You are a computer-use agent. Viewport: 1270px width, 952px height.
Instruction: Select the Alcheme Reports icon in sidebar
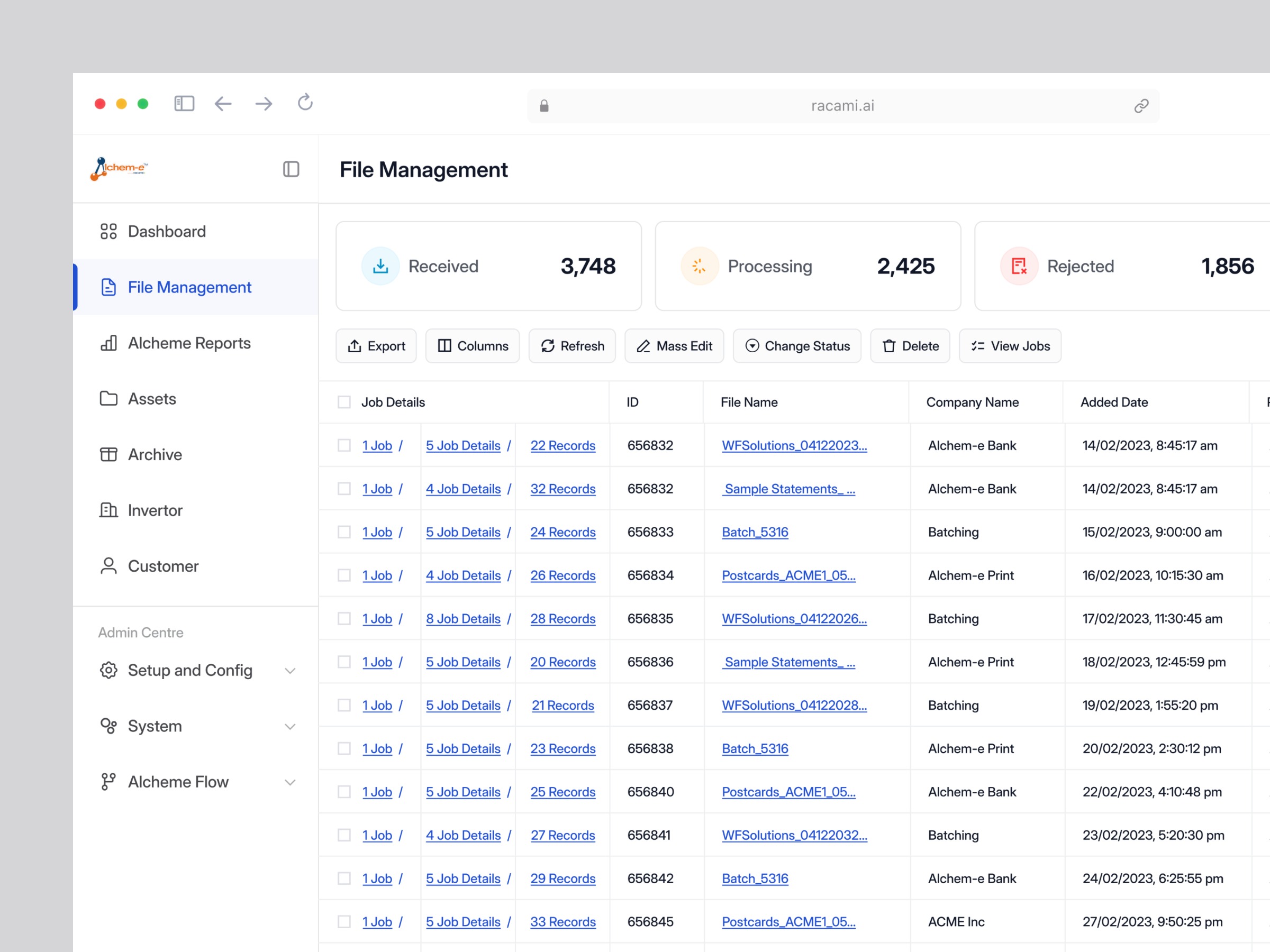(x=108, y=343)
